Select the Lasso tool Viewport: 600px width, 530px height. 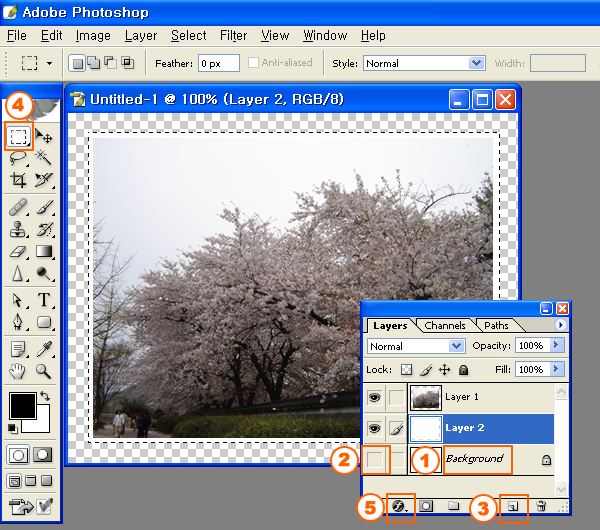coord(18,158)
